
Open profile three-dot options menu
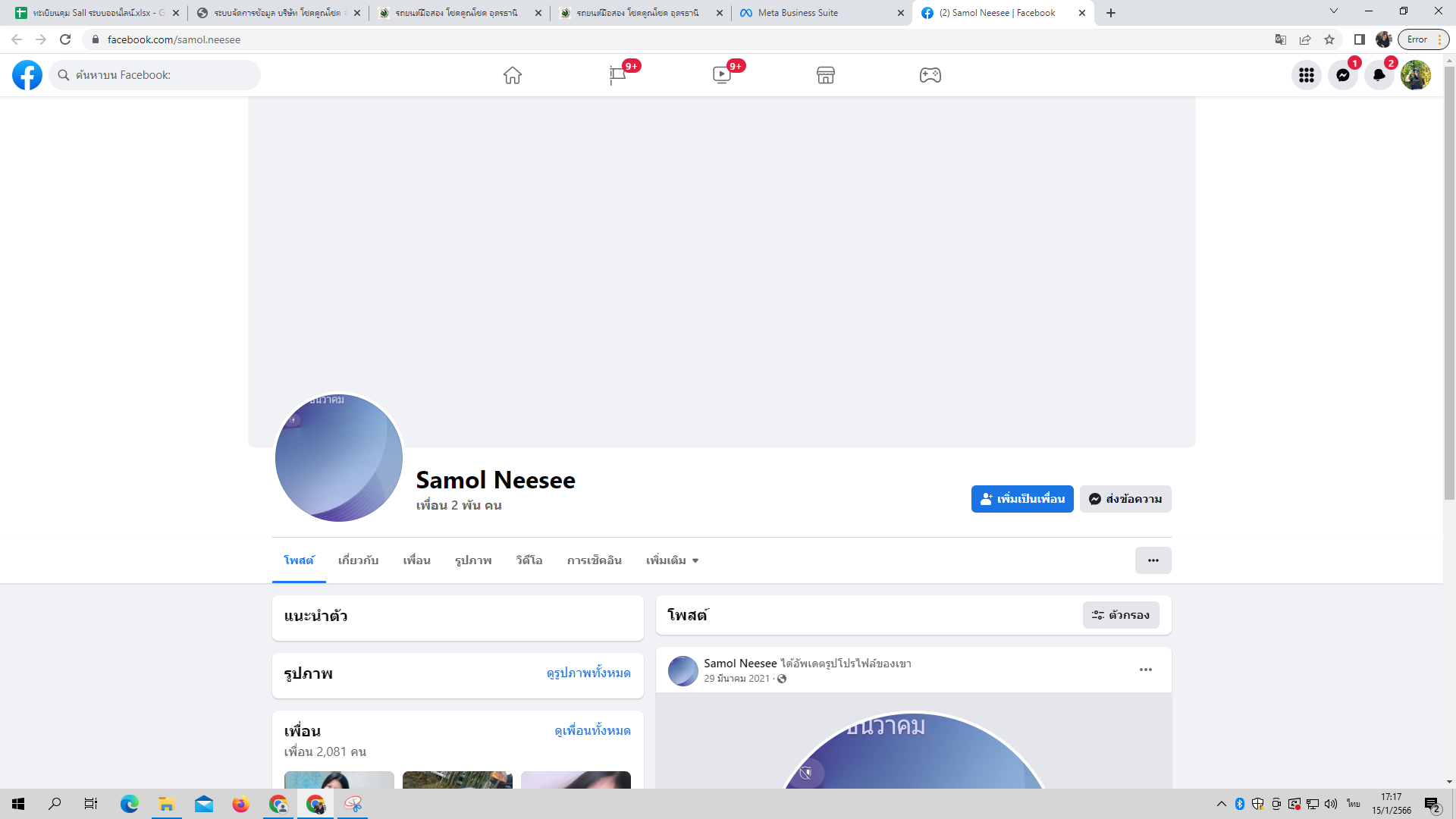[1153, 560]
